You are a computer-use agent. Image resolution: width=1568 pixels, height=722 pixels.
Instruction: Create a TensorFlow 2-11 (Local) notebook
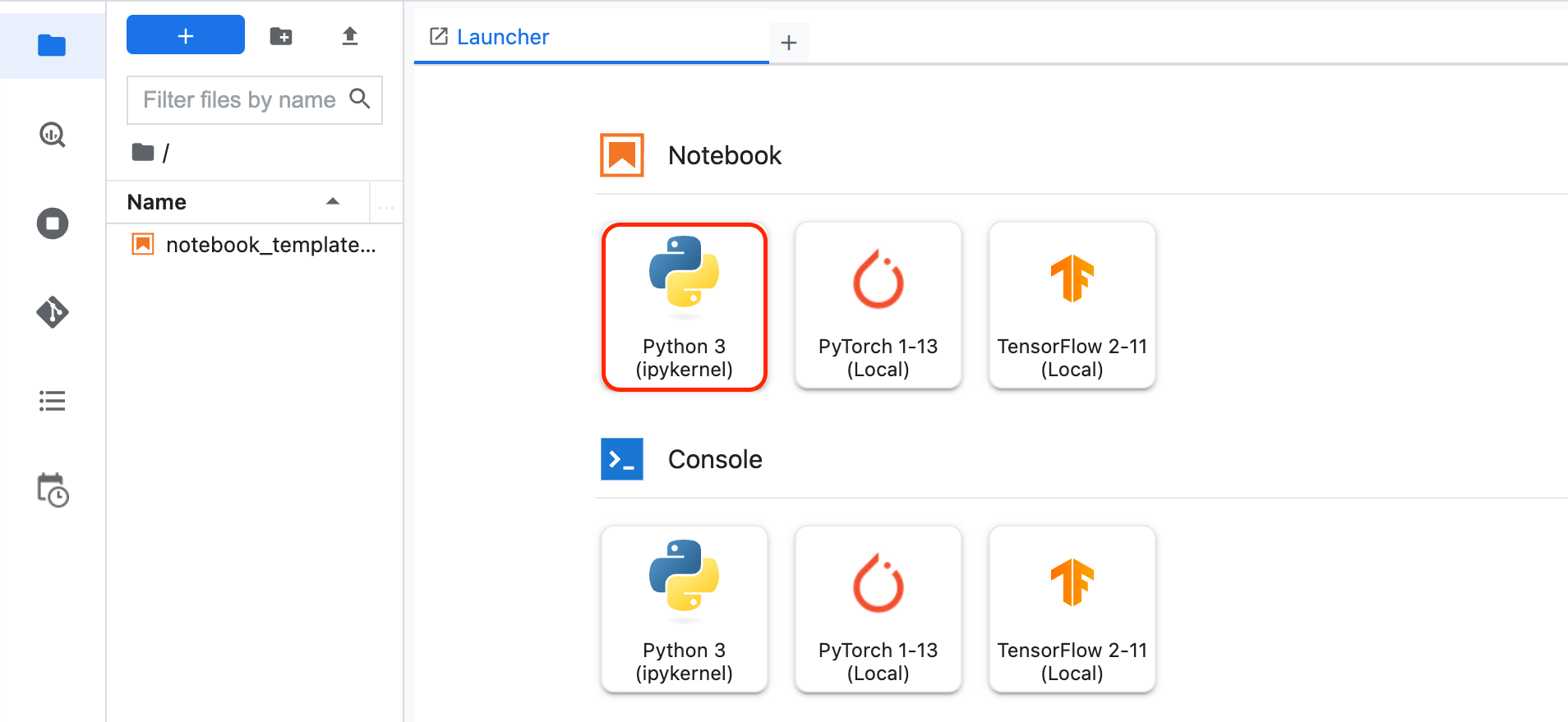[1072, 306]
